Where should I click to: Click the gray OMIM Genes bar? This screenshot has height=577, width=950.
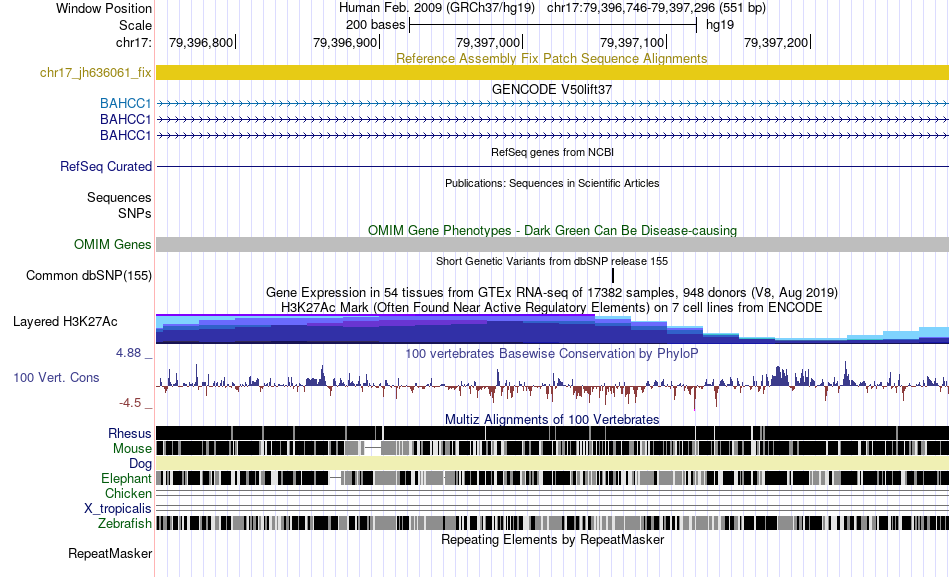pos(552,244)
